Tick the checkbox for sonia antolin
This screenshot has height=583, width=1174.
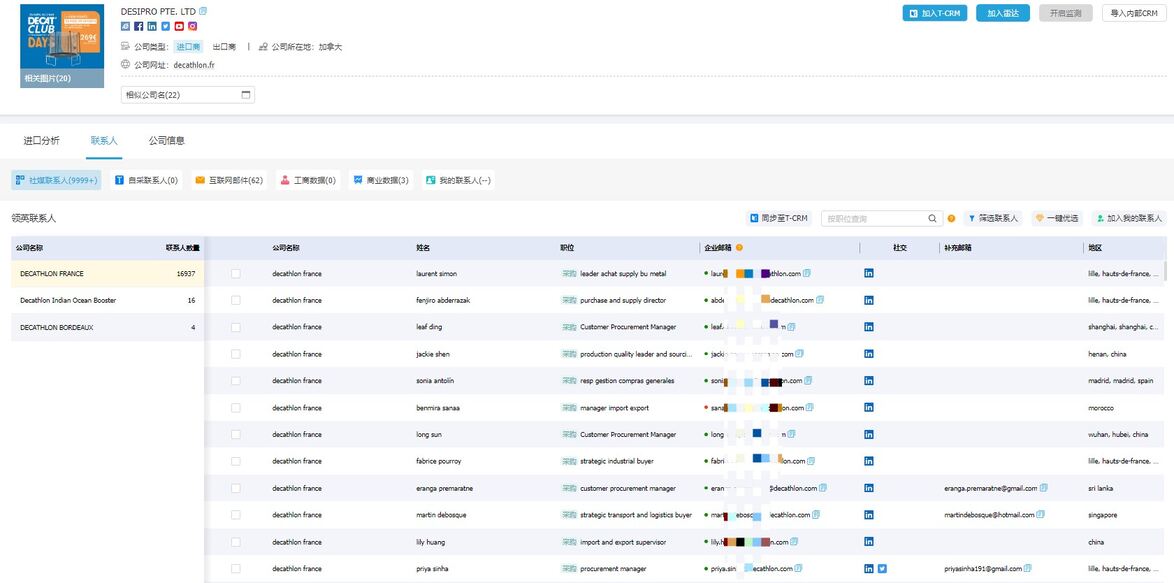point(236,381)
